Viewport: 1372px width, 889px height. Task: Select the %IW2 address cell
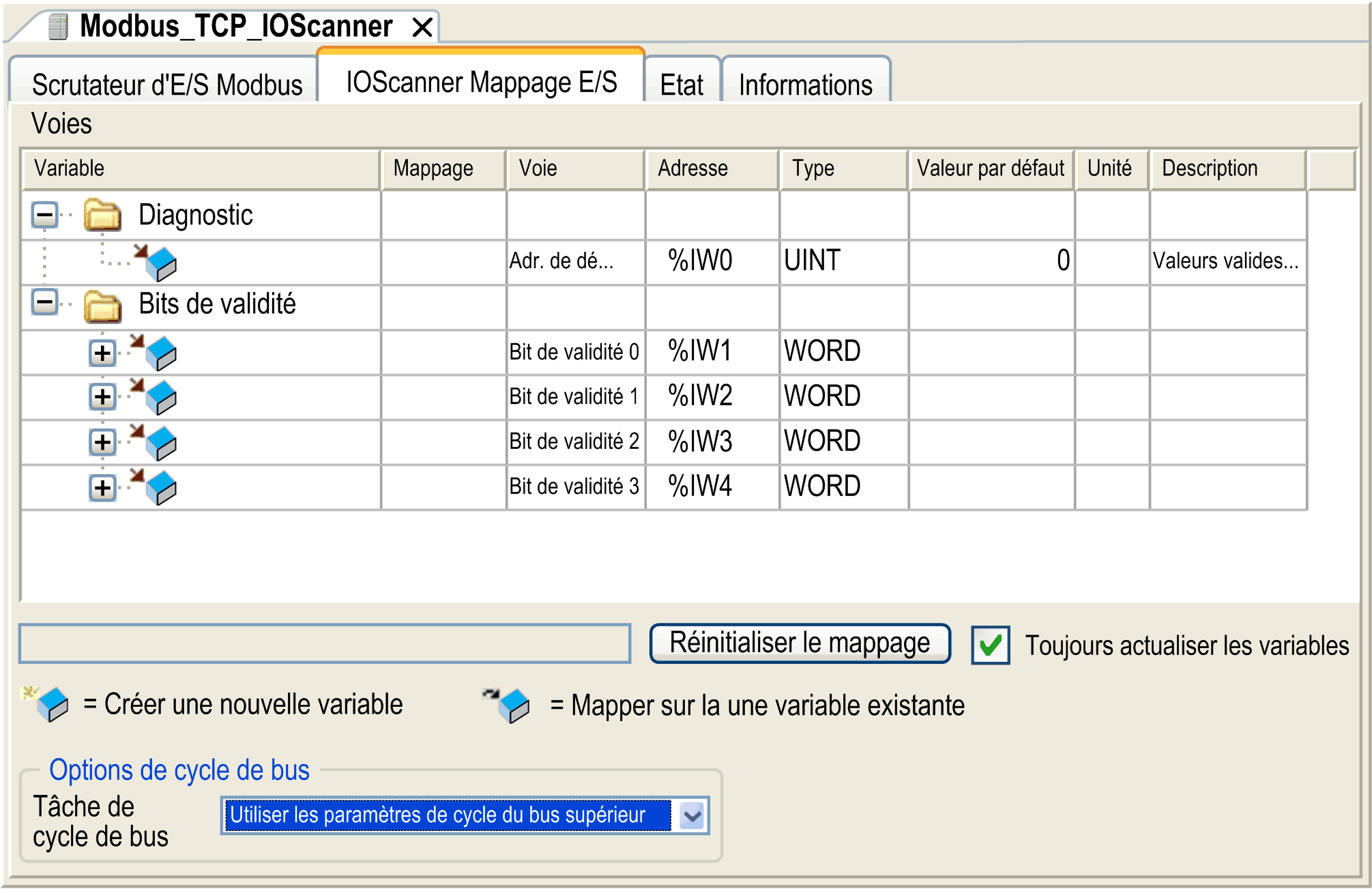tap(712, 397)
